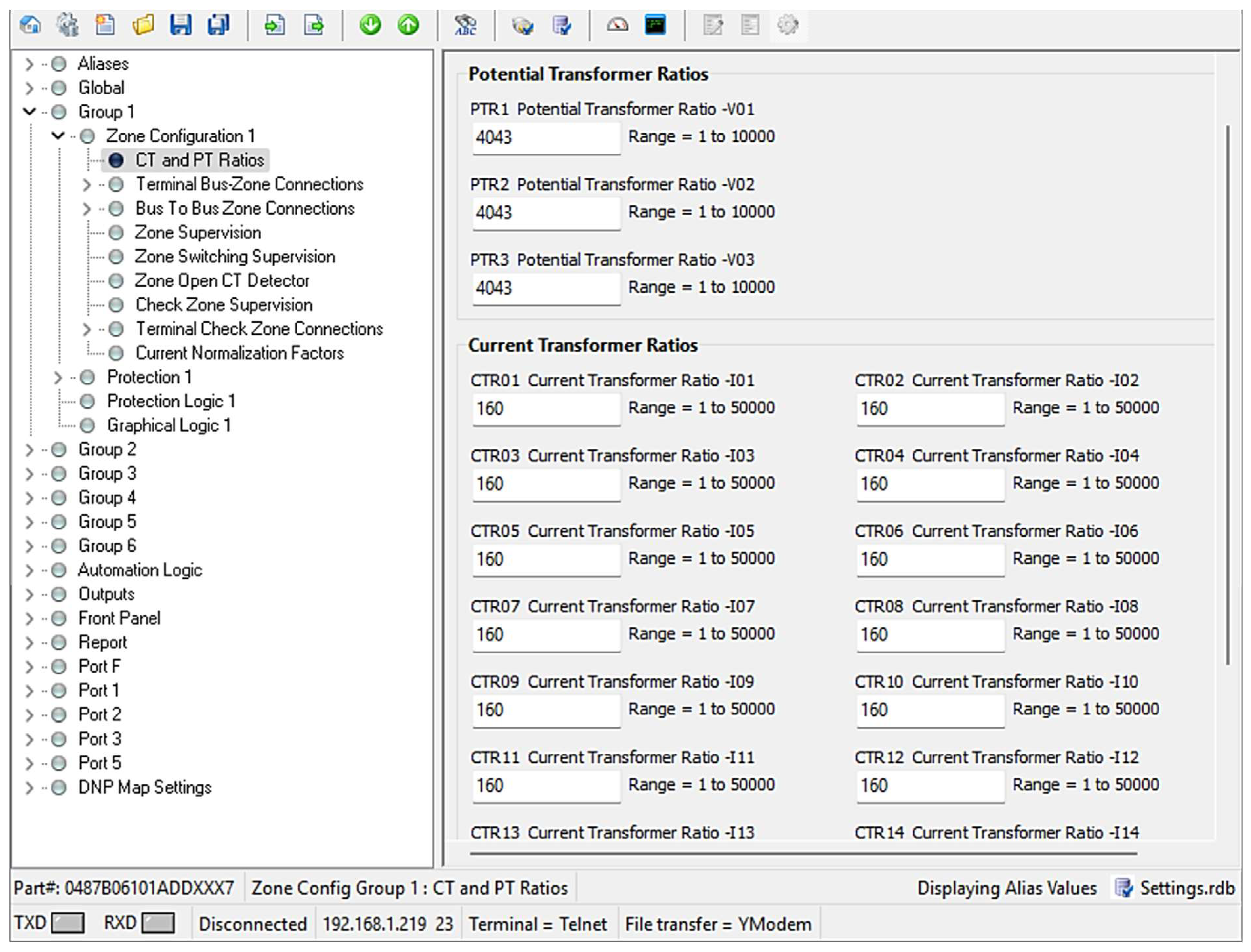
Task: Click the Import settings page icon
Action: click(x=275, y=25)
